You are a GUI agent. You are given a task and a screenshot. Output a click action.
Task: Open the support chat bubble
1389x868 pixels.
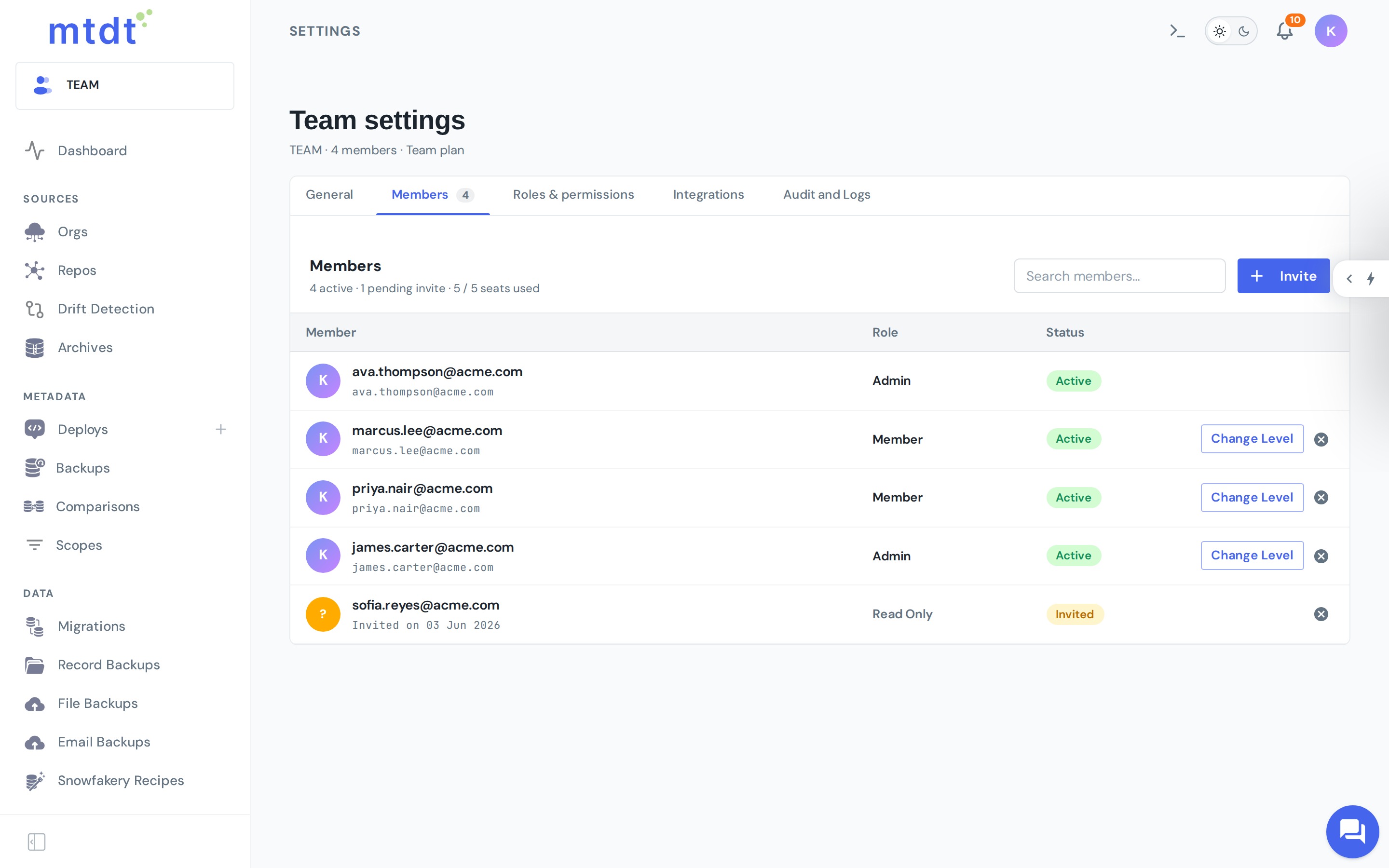point(1352,831)
